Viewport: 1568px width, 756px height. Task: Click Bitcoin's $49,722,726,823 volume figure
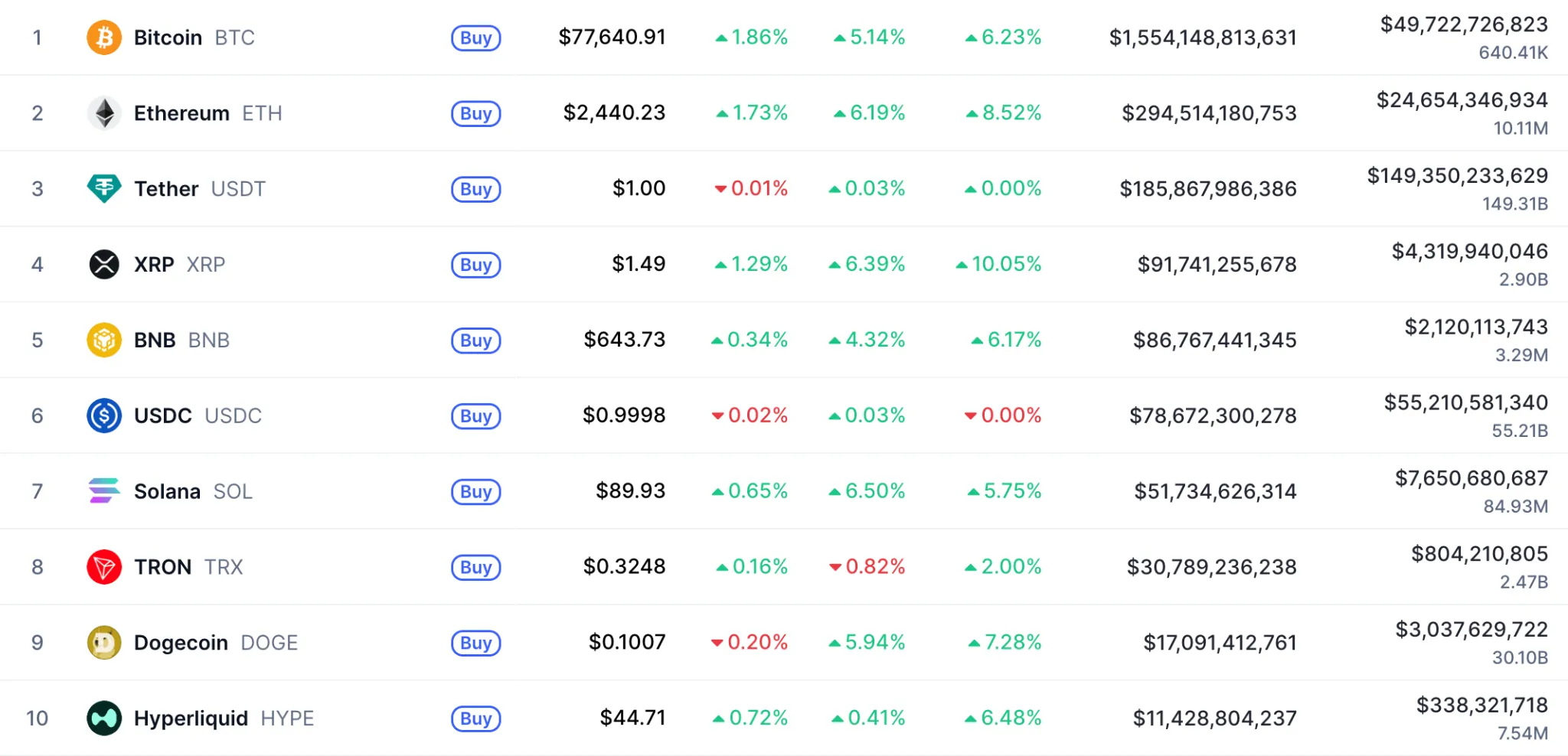[x=1463, y=24]
